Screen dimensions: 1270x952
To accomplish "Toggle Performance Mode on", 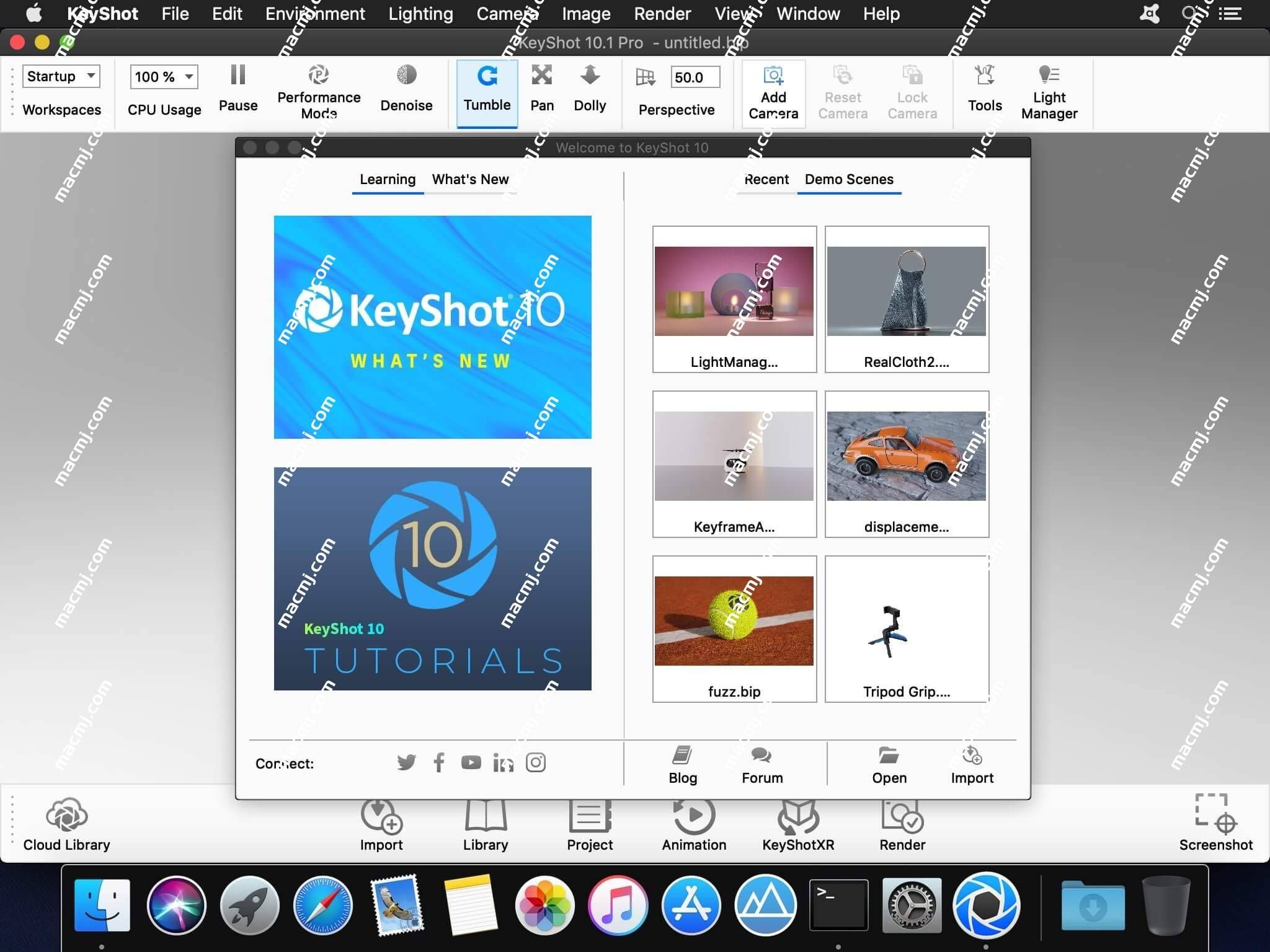I will pyautogui.click(x=318, y=91).
